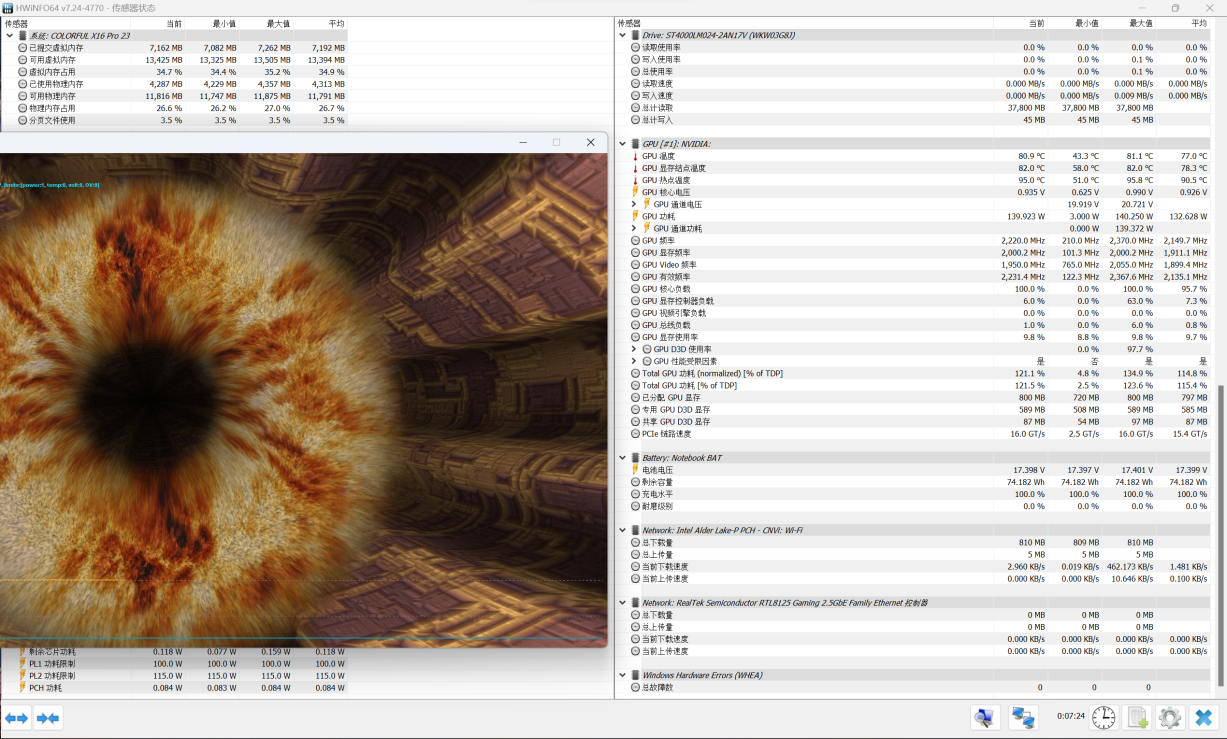
Task: Click the blue X close sensors icon
Action: (x=1203, y=717)
